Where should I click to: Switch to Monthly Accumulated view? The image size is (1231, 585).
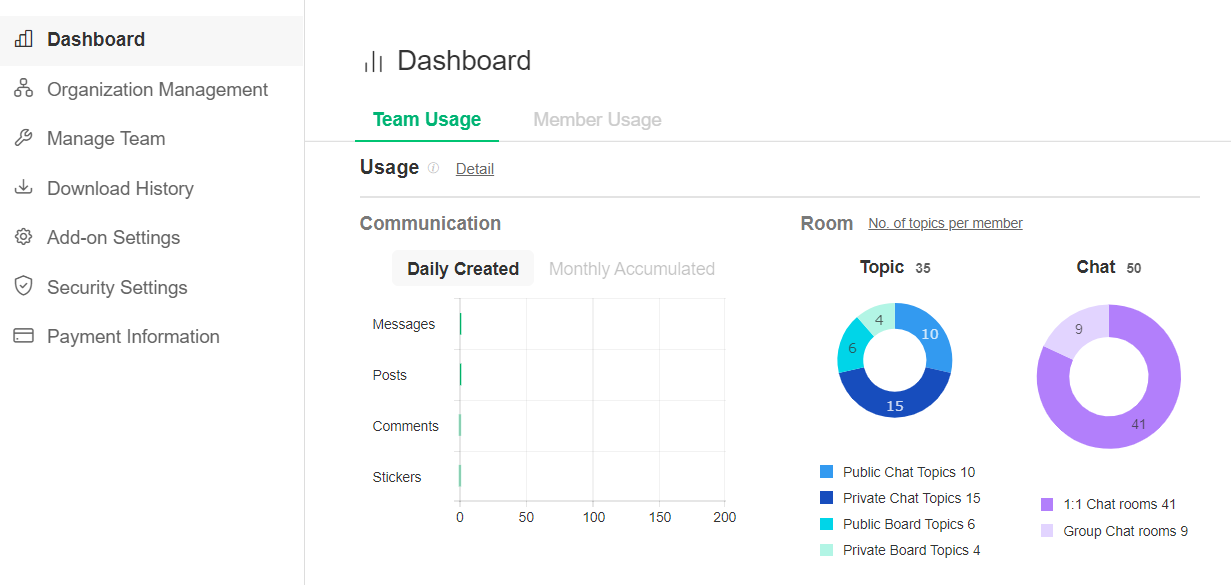(632, 269)
